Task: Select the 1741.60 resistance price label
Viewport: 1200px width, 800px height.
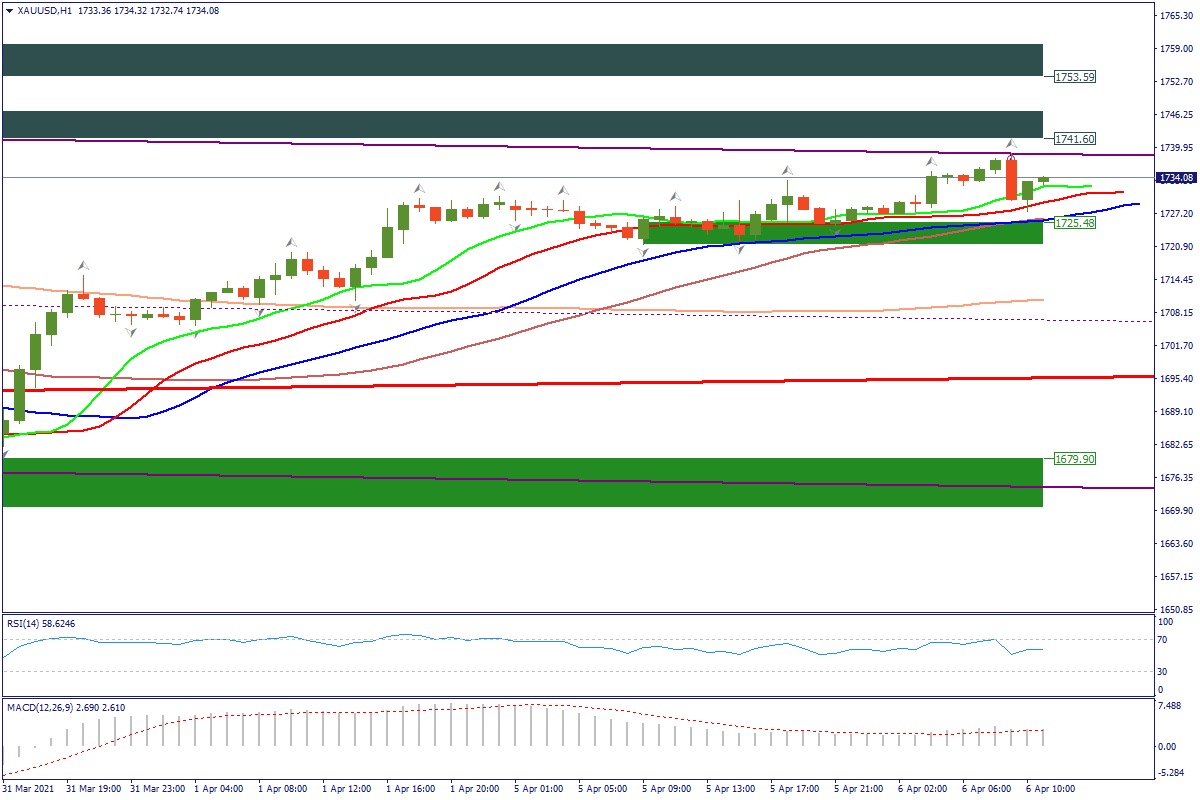Action: click(1075, 139)
